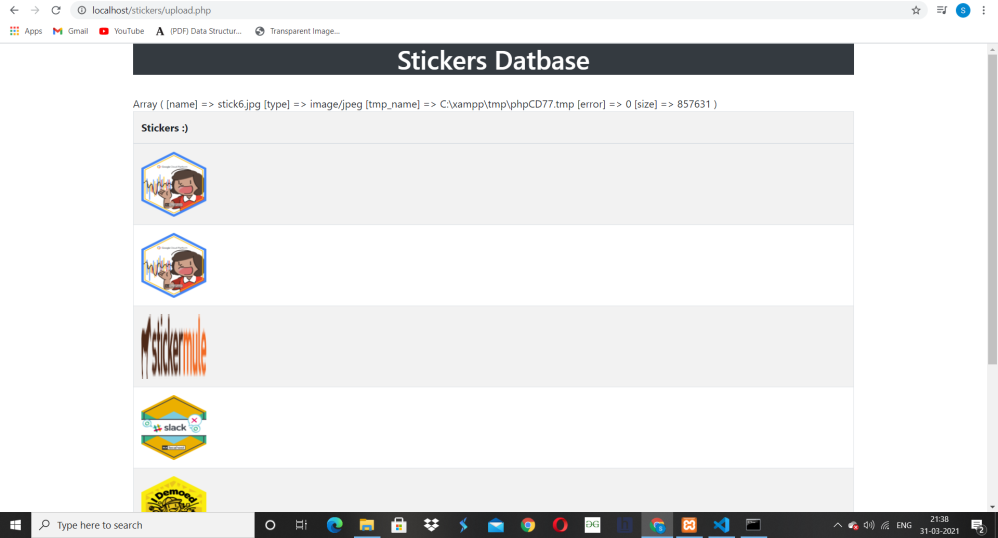Screen dimensions: 998x538
Task: Open the Wi-Fi network tray icon
Action: pos(885,525)
